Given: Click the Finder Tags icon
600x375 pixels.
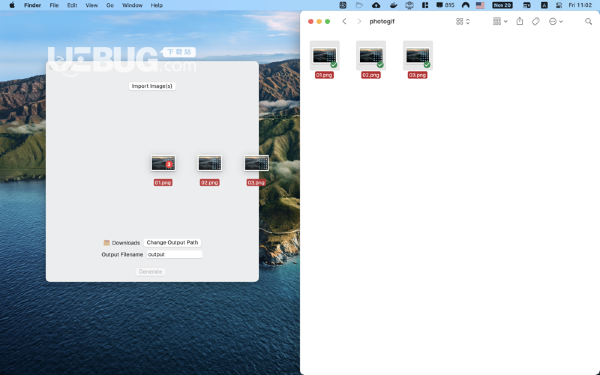Looking at the screenshot, I should click(536, 21).
